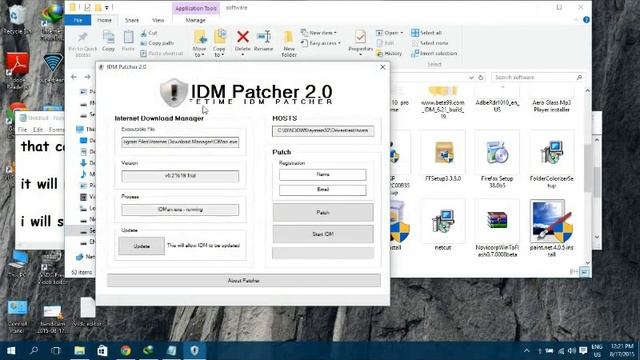This screenshot has width=640, height=360.
Task: Click the Properties ribbon icon
Action: click(360, 38)
